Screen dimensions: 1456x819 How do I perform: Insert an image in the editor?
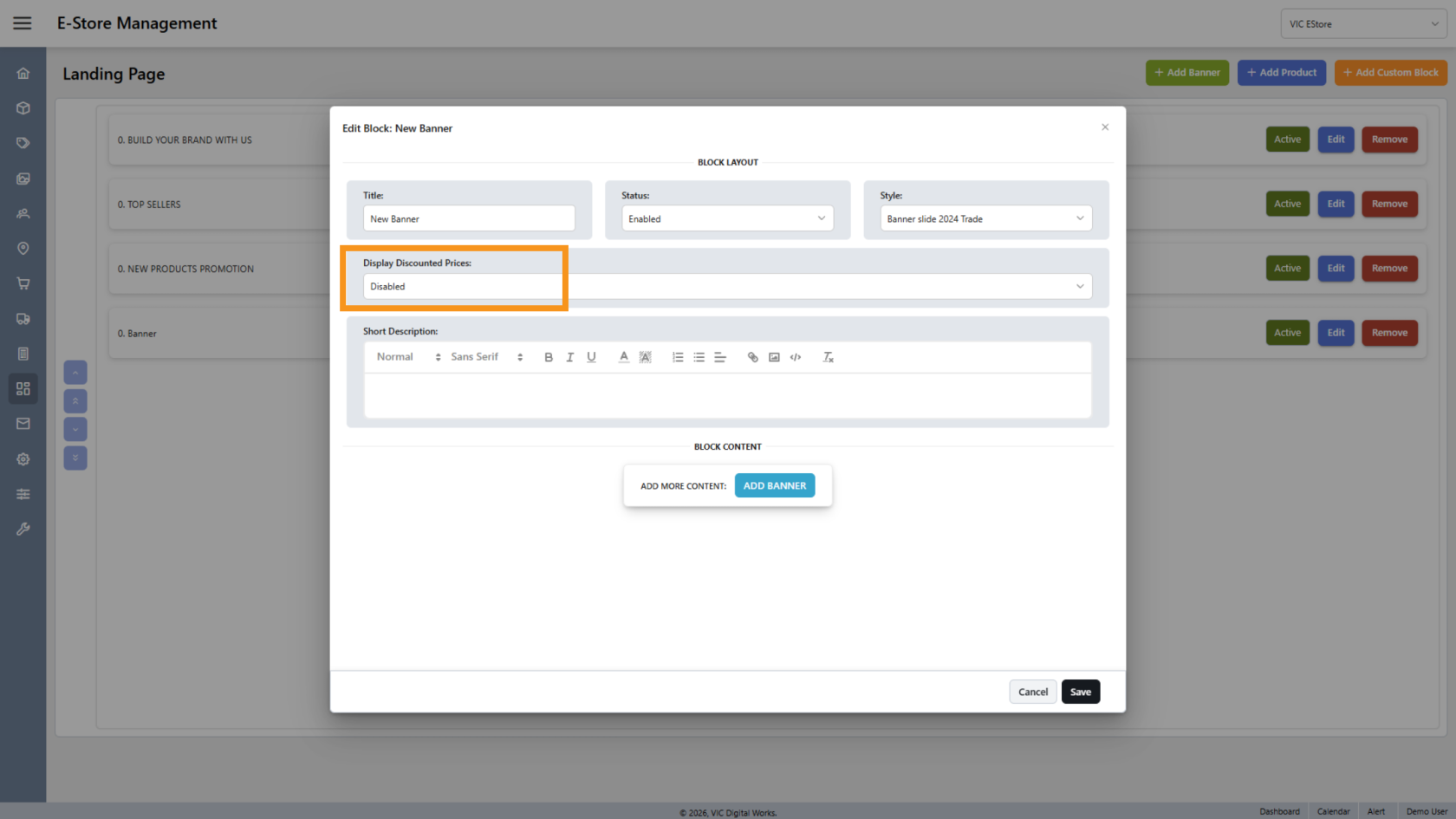tap(774, 357)
